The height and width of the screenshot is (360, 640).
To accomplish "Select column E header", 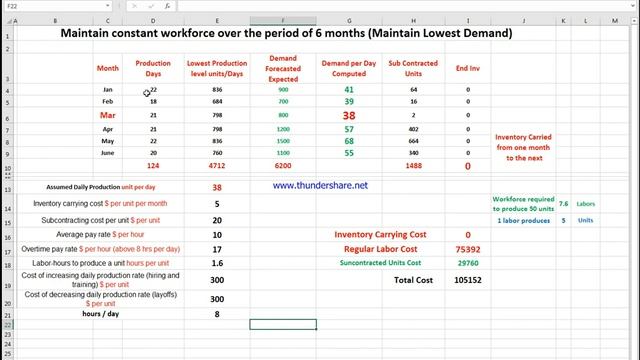I will (217, 21).
